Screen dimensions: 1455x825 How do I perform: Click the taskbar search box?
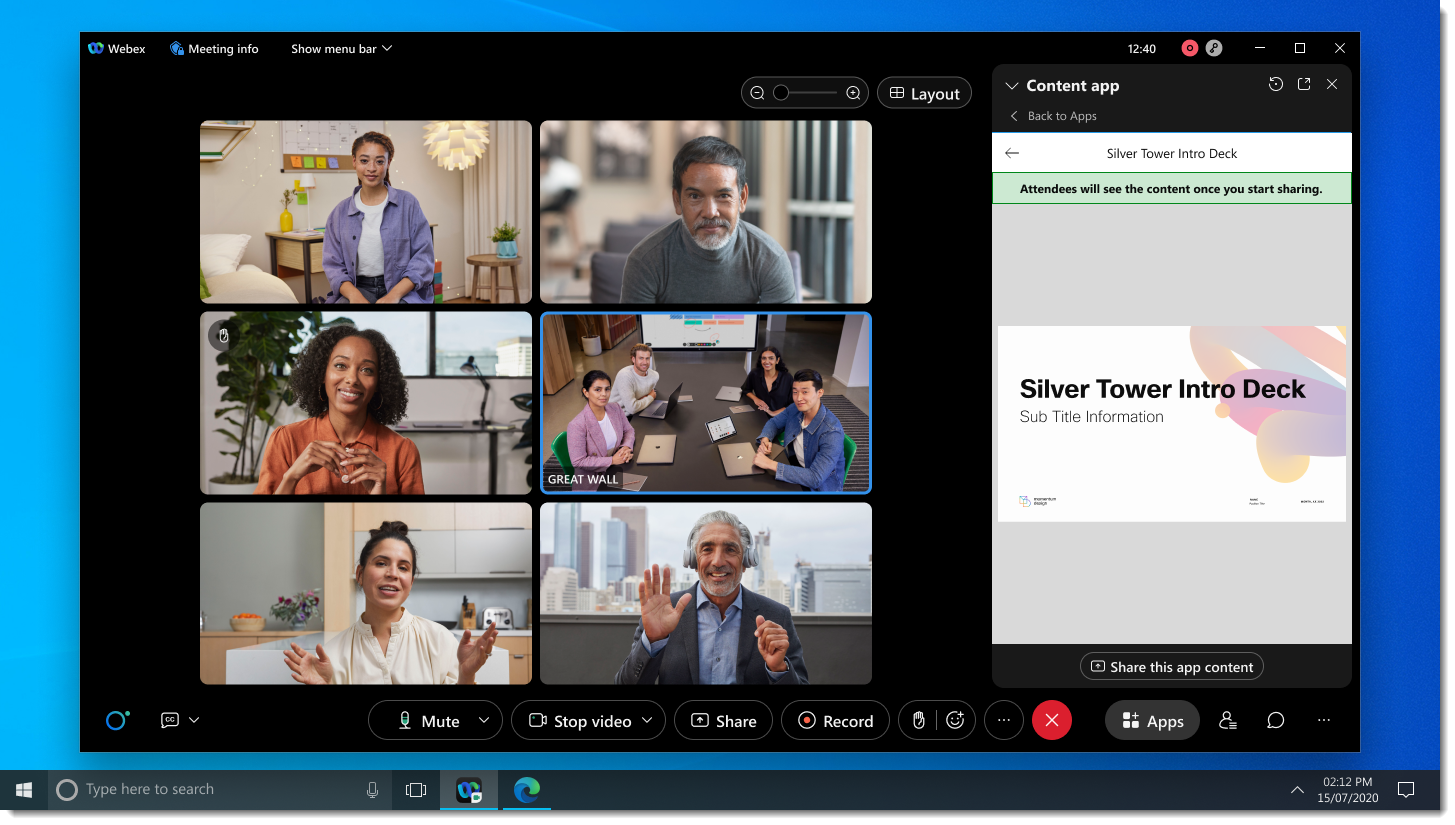pyautogui.click(x=220, y=790)
